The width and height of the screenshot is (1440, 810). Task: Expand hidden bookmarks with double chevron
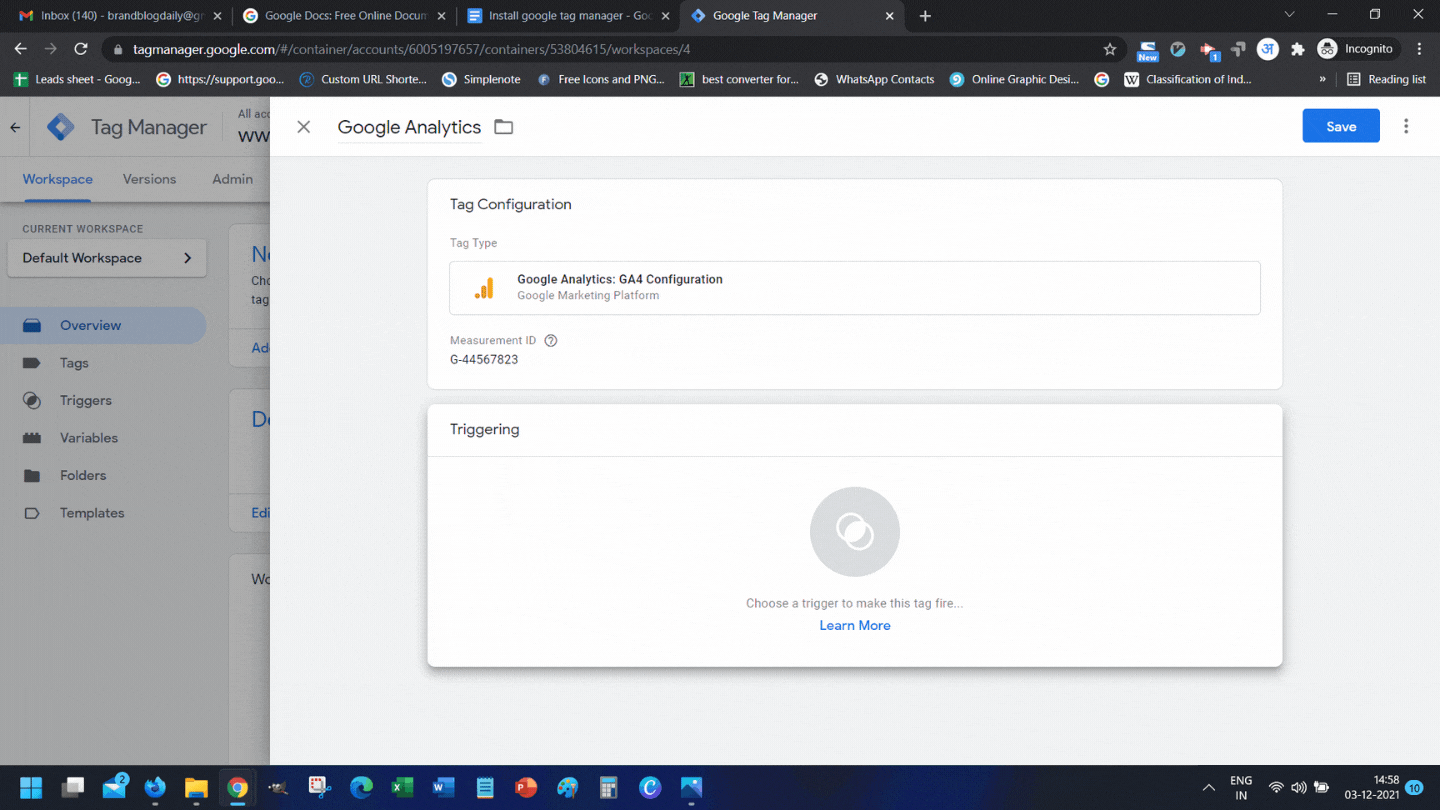coord(1323,79)
